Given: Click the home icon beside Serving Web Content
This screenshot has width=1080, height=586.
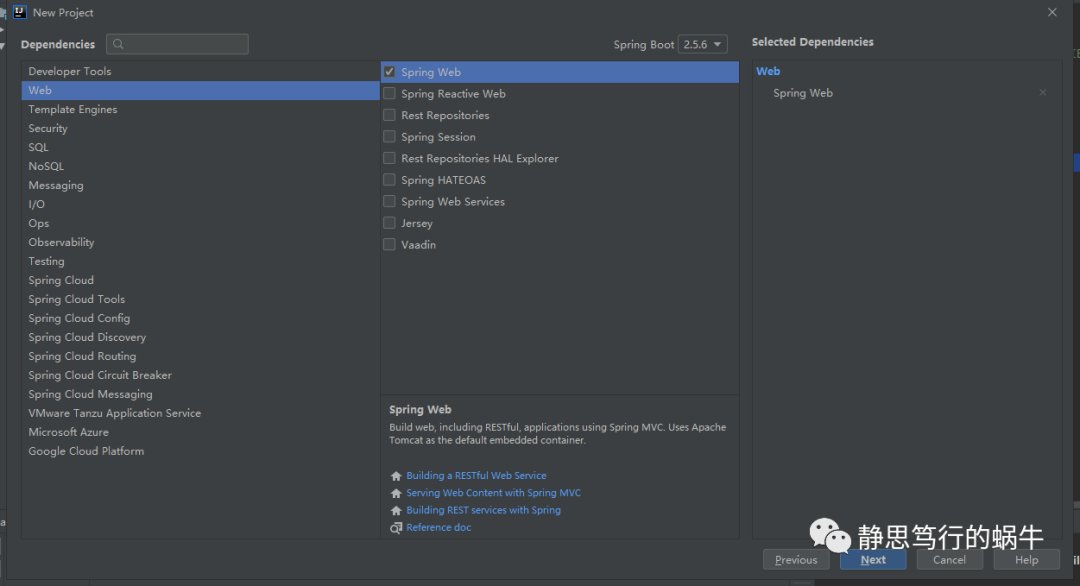Looking at the screenshot, I should point(396,493).
